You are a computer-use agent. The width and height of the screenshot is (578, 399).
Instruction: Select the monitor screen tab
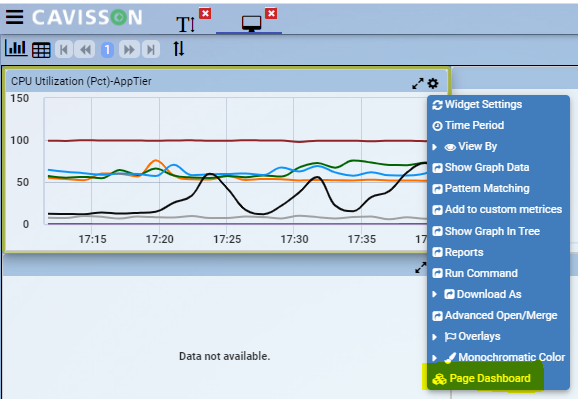251,23
